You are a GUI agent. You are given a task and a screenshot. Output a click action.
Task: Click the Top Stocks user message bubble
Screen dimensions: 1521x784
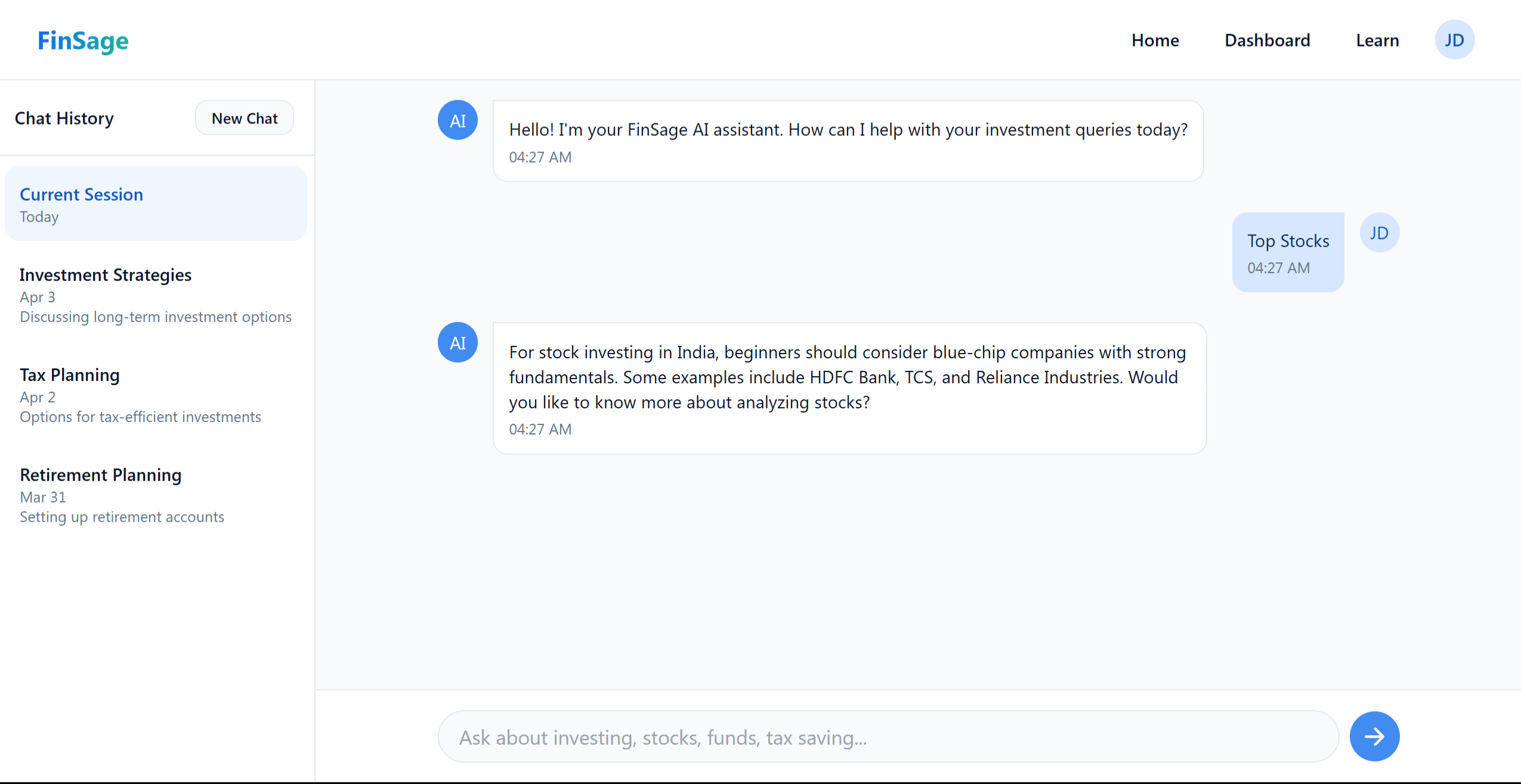(1288, 252)
